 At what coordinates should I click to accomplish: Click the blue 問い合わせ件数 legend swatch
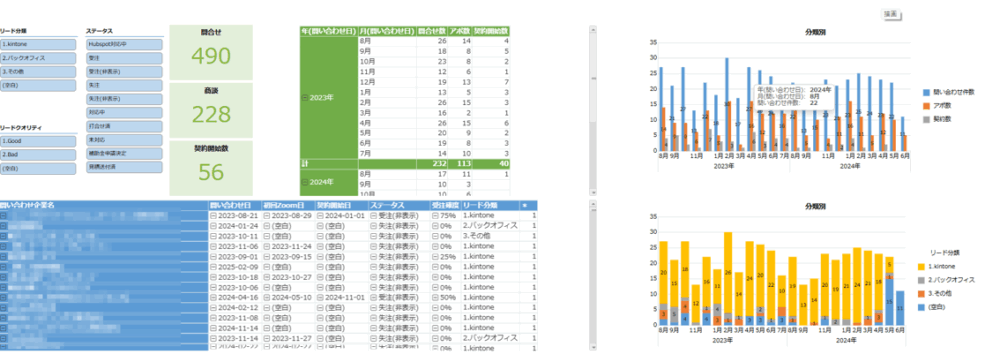pyautogui.click(x=926, y=92)
